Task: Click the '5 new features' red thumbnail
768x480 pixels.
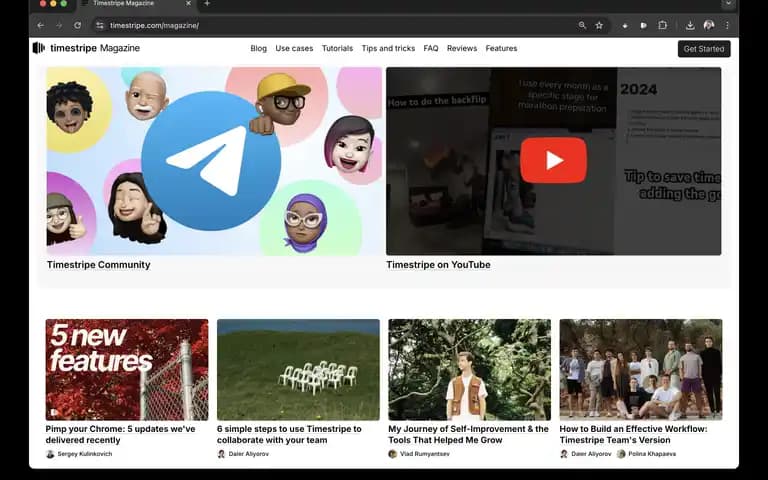Action: [127, 370]
